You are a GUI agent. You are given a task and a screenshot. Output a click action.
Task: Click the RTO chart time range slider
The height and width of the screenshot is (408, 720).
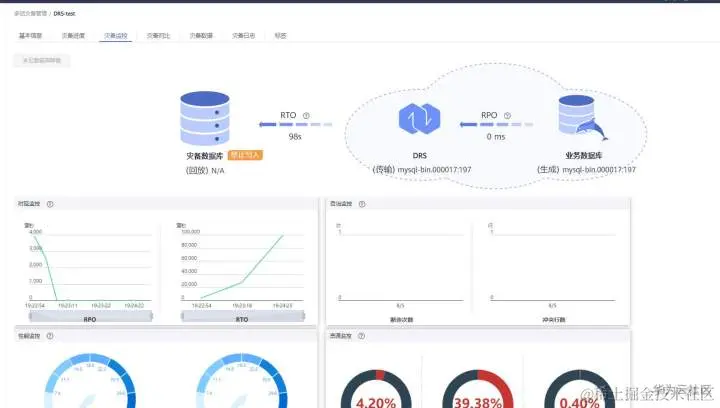243,316
